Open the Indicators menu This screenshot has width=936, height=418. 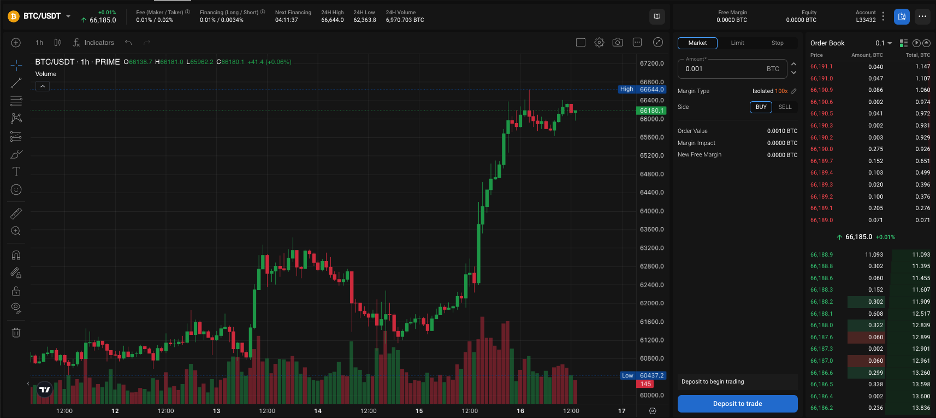tap(94, 43)
